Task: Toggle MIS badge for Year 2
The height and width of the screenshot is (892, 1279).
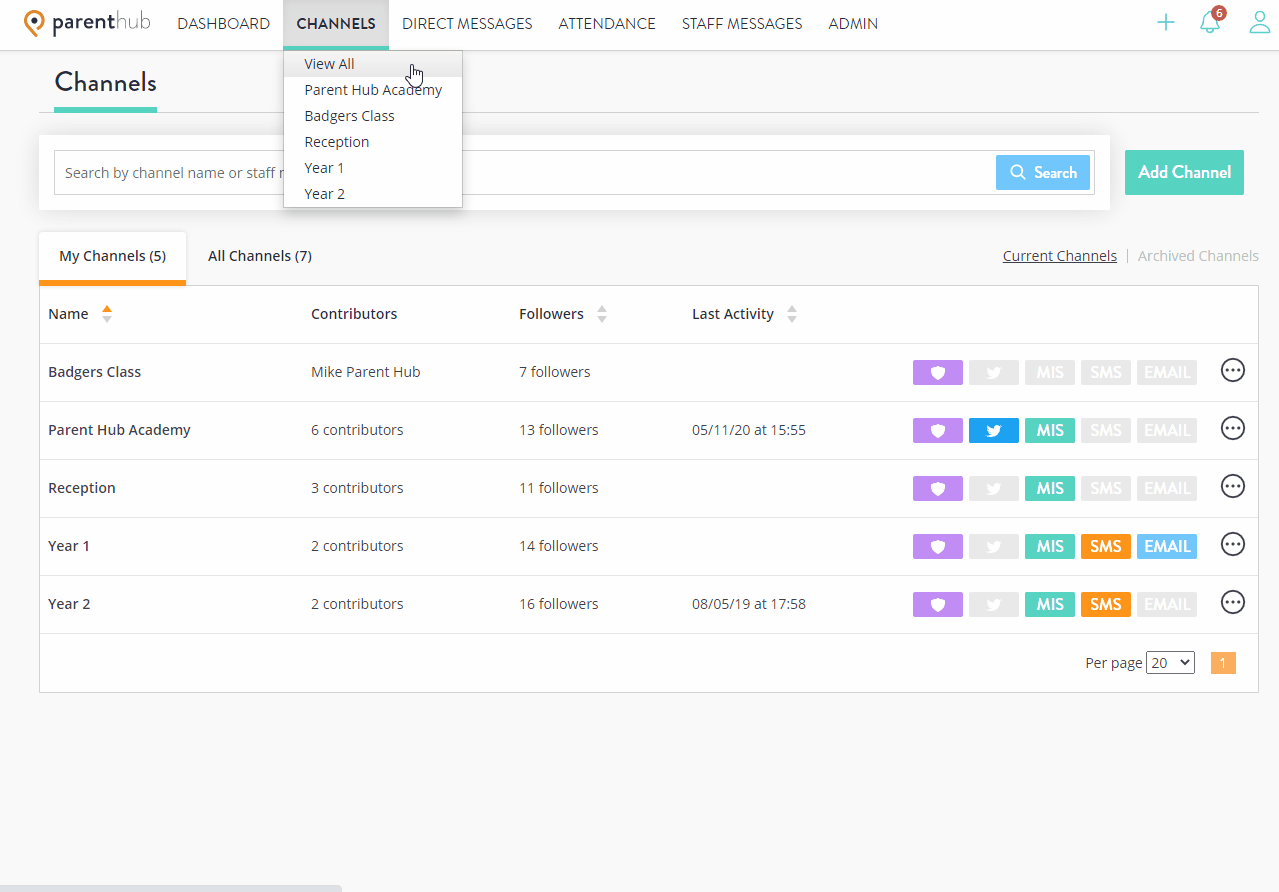Action: (1050, 604)
